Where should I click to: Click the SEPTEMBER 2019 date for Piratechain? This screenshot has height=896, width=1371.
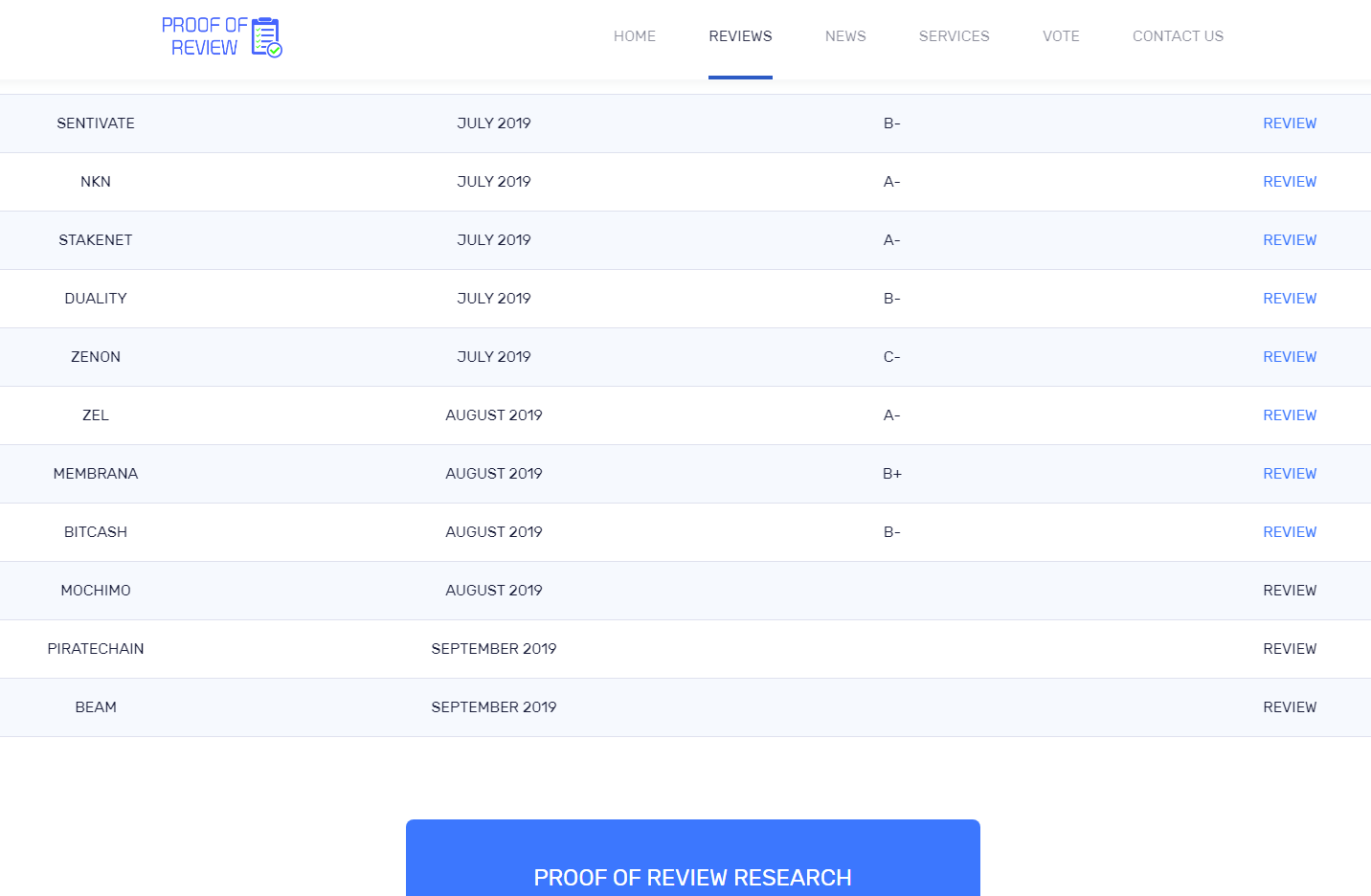click(494, 649)
